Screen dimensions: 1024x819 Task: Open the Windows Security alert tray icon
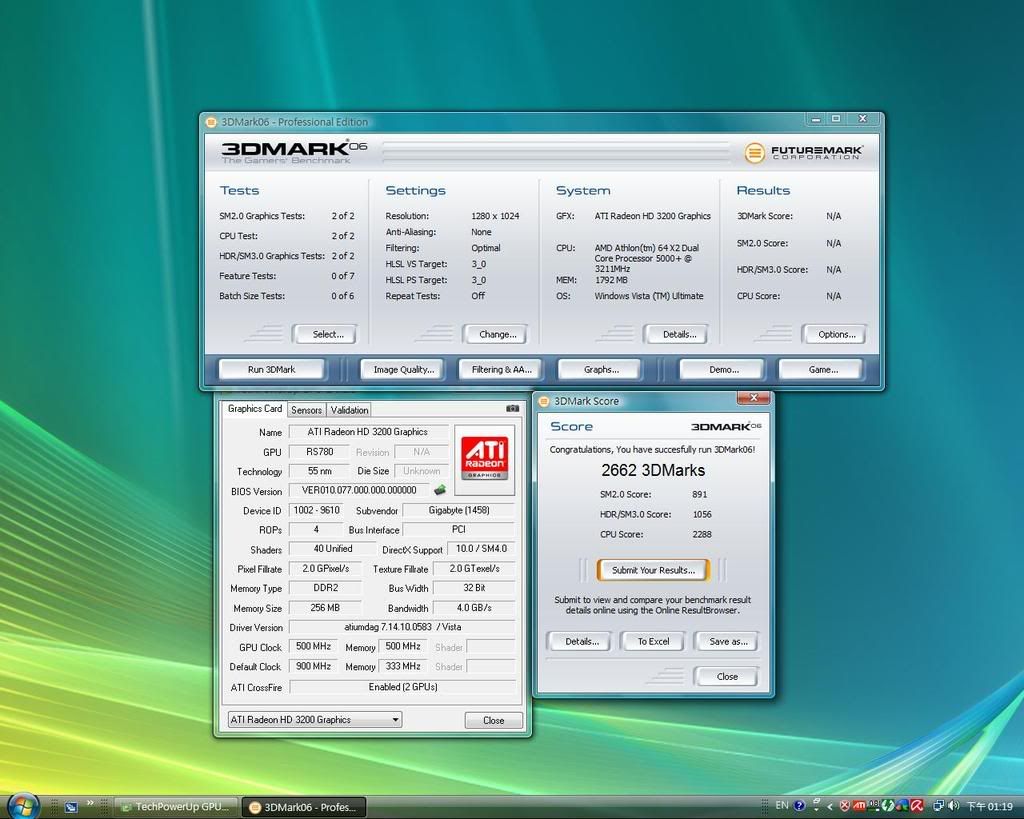pyautogui.click(x=844, y=806)
